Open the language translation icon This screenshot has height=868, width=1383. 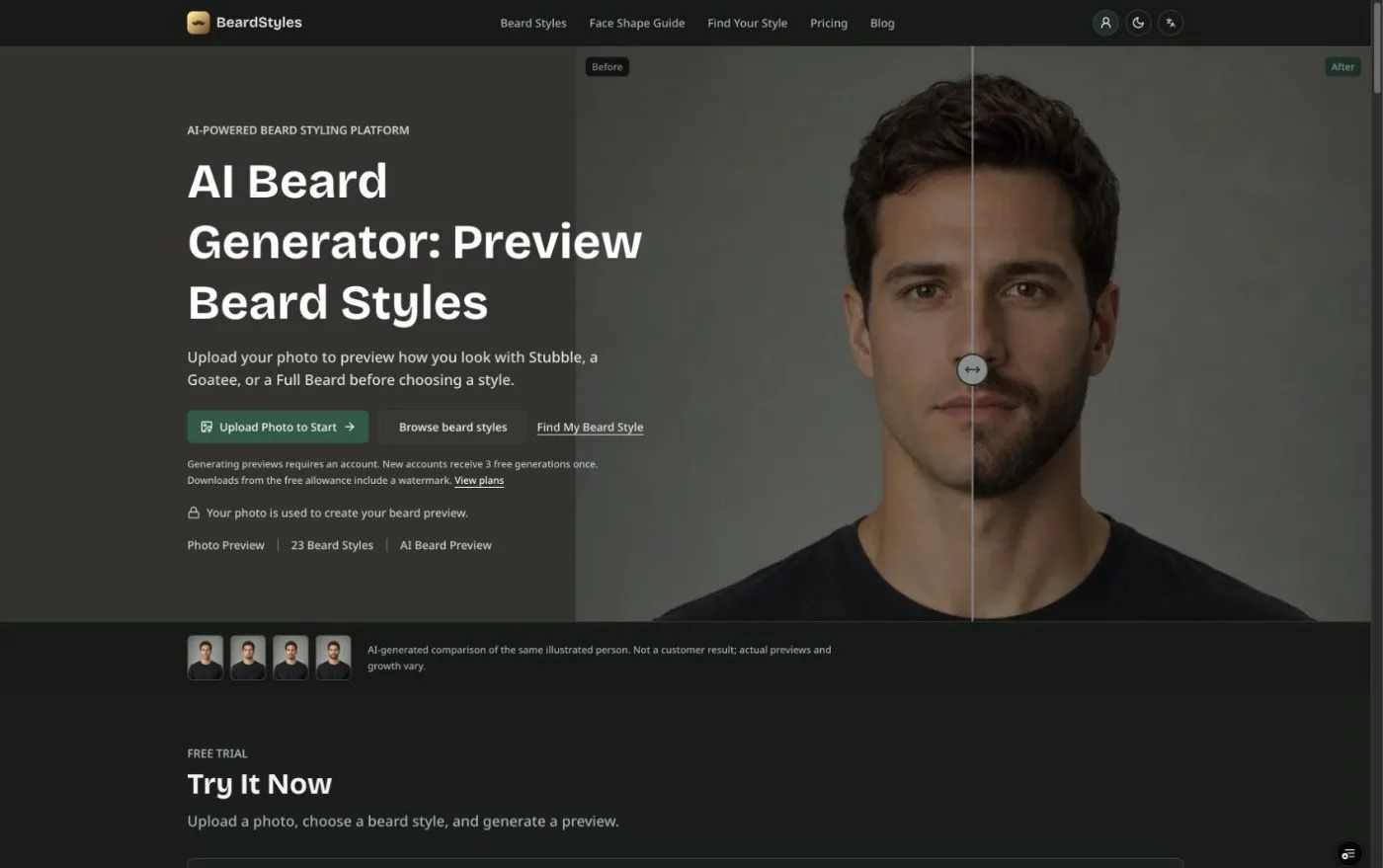point(1171,23)
